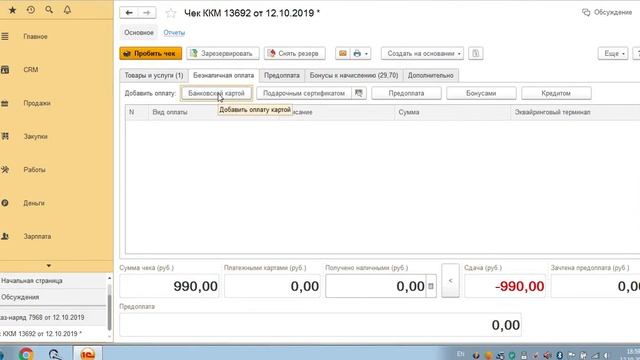Pay with the Кредитом button

[x=556, y=93]
